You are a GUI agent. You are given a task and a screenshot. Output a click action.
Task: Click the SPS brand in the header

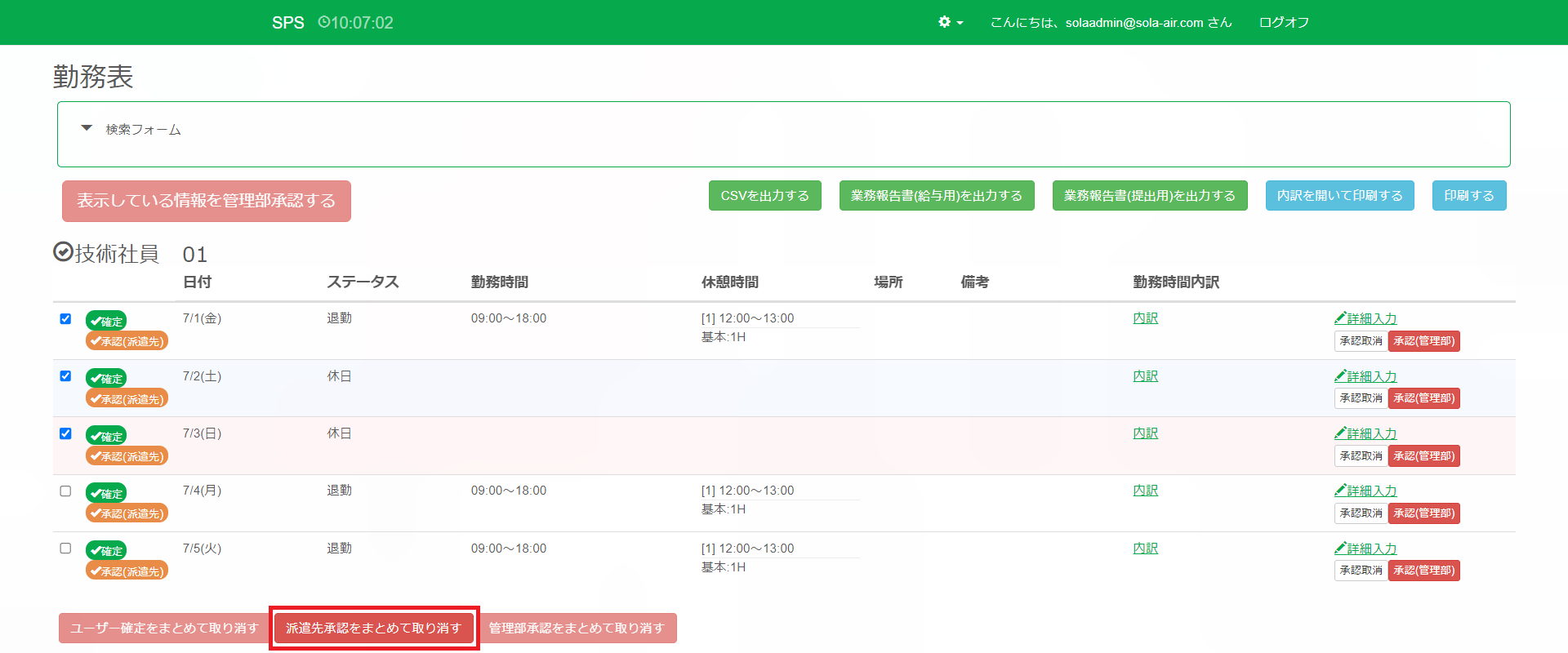coord(287,22)
